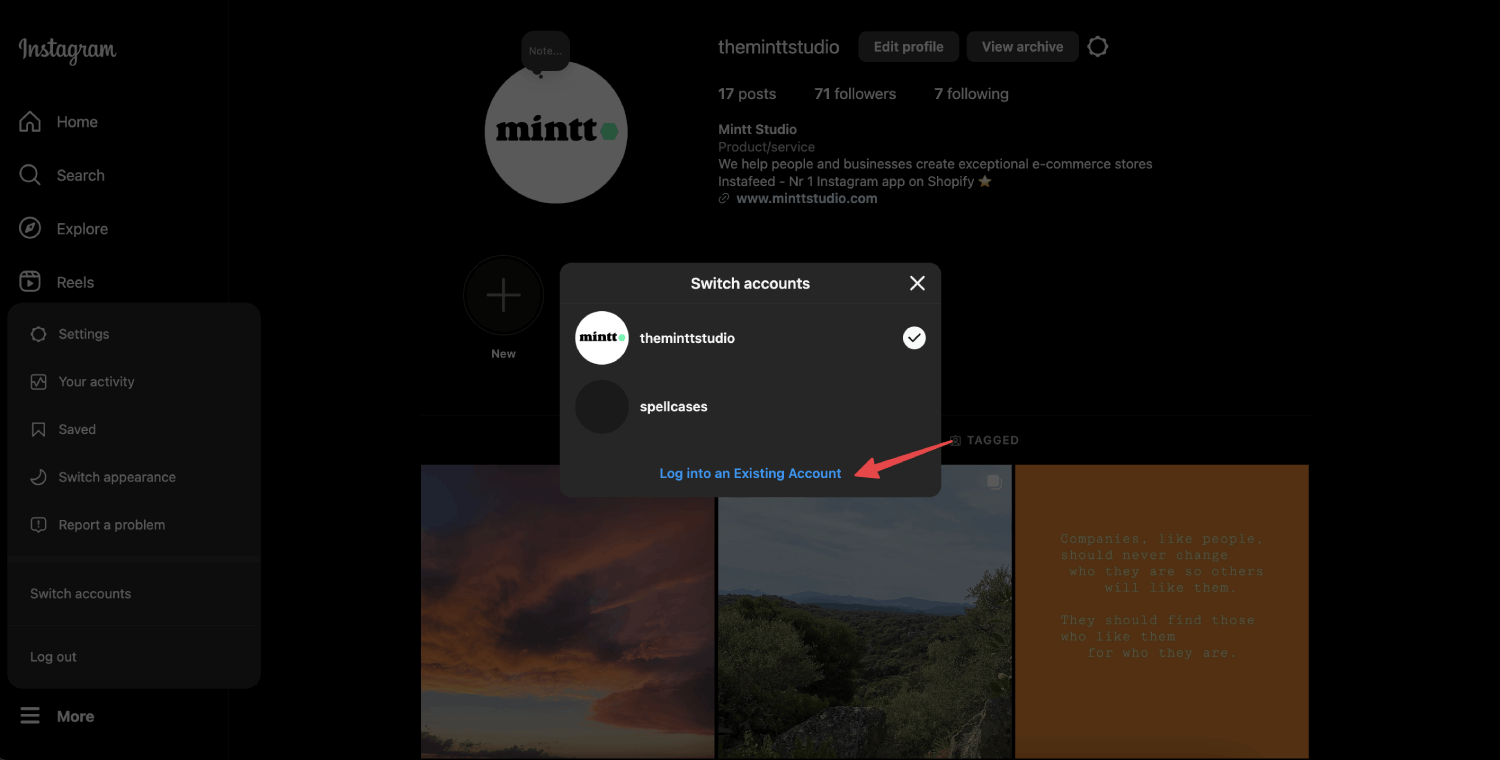Click Log into an Existing Account

[x=750, y=472]
